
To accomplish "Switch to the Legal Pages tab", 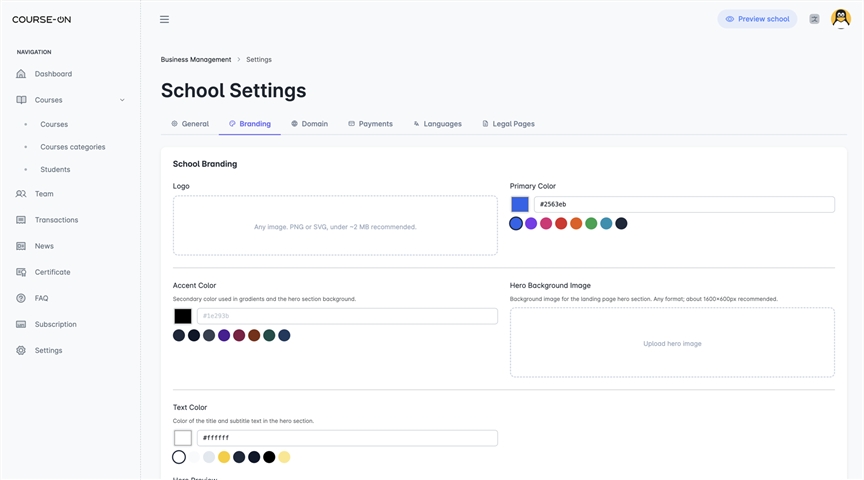I will pos(508,124).
